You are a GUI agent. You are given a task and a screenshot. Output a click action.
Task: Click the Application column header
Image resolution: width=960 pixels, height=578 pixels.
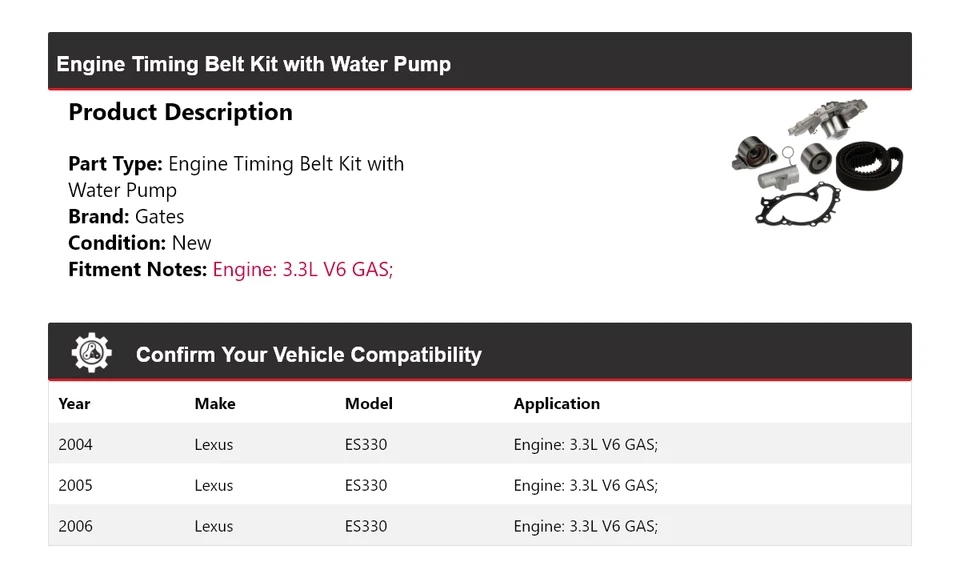[557, 404]
